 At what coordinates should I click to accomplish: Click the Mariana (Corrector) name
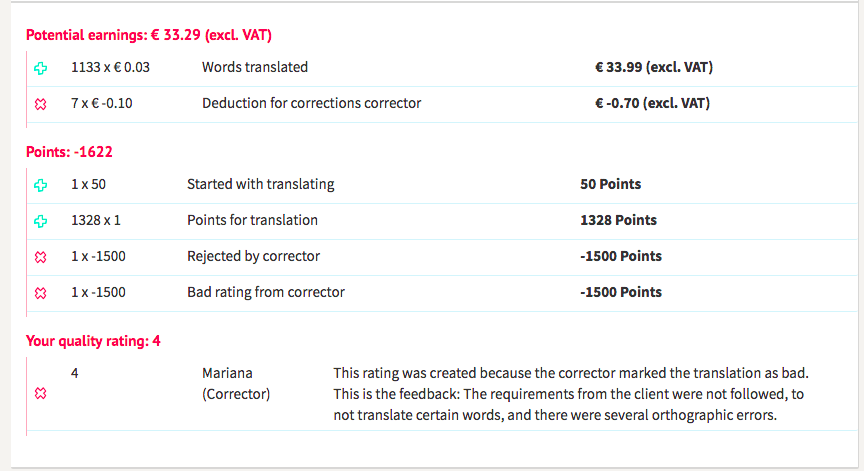point(236,383)
